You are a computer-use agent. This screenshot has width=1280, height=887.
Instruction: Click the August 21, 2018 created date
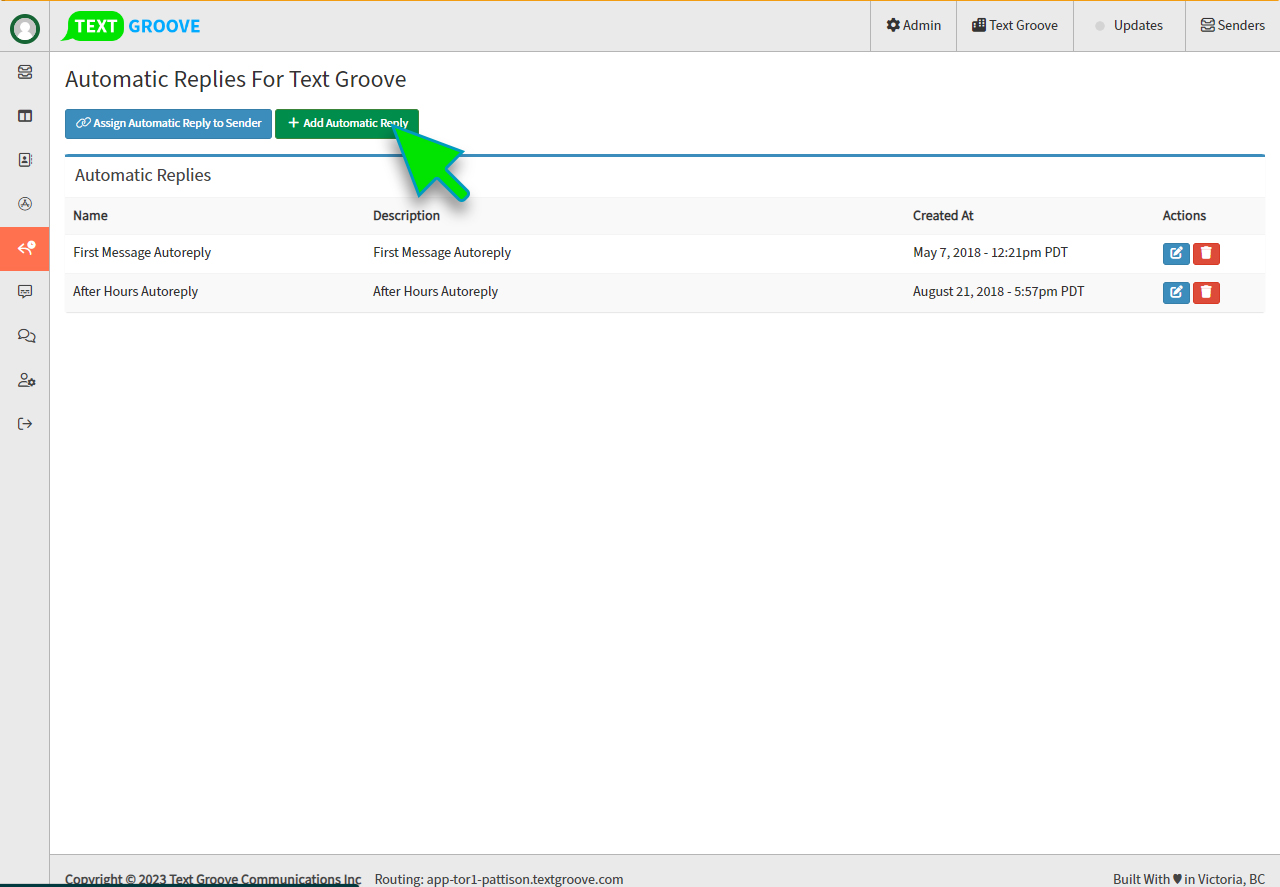pos(998,291)
